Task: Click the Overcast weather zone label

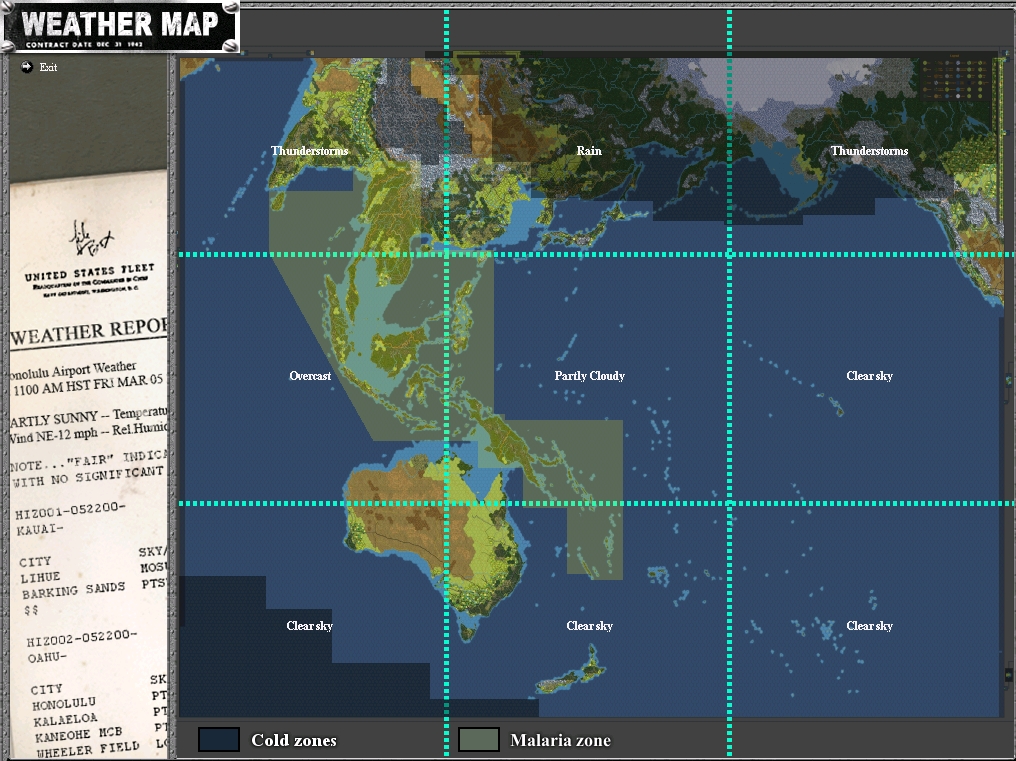Action: tap(310, 376)
